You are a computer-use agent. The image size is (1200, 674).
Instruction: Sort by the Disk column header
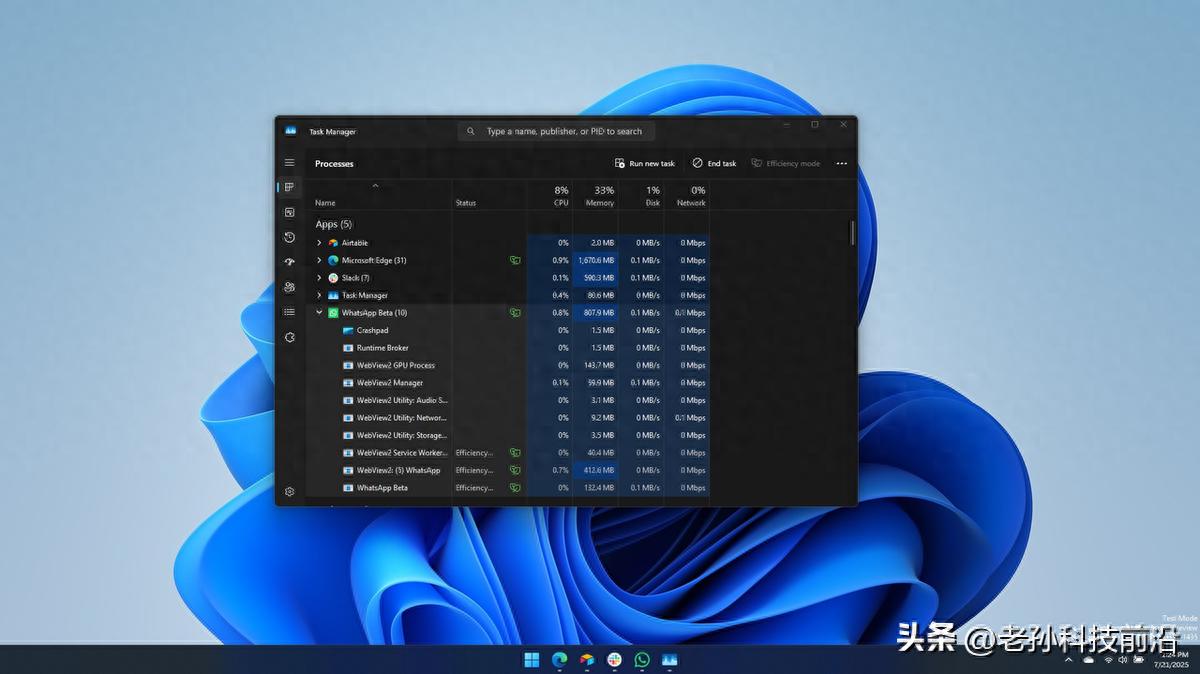653,203
